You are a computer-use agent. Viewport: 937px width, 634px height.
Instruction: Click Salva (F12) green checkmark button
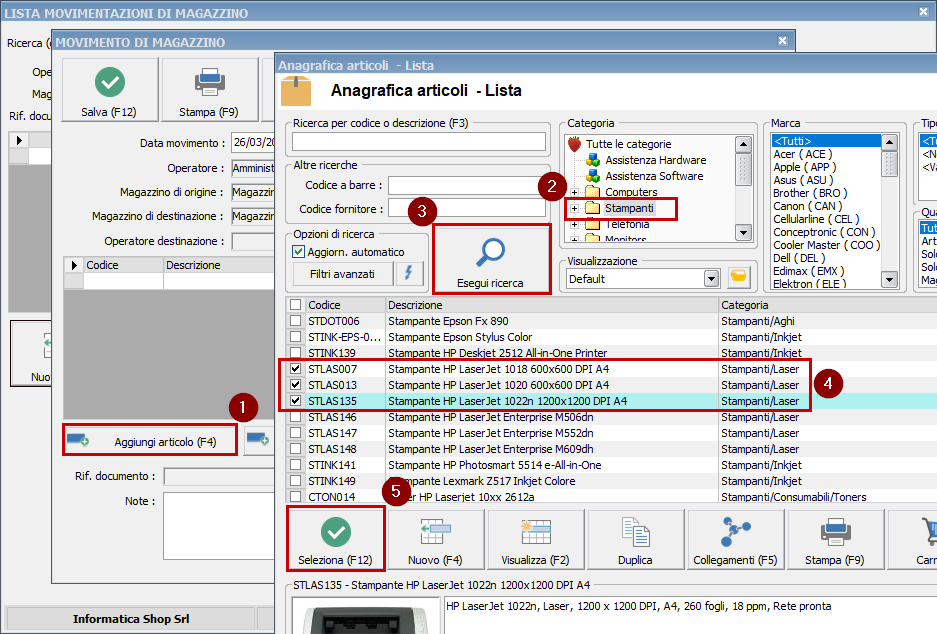tap(110, 90)
